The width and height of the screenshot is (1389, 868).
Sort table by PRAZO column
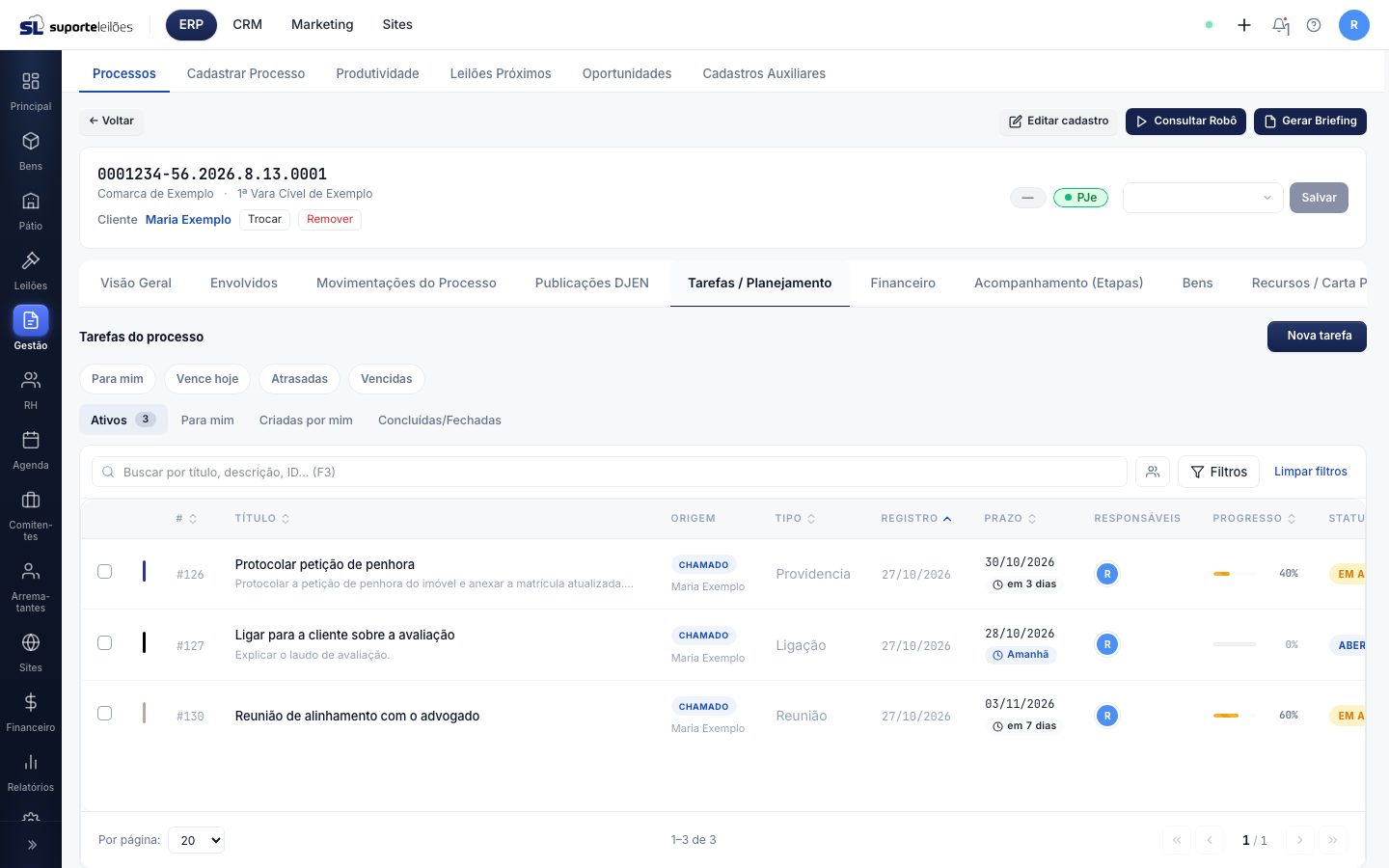click(1010, 519)
